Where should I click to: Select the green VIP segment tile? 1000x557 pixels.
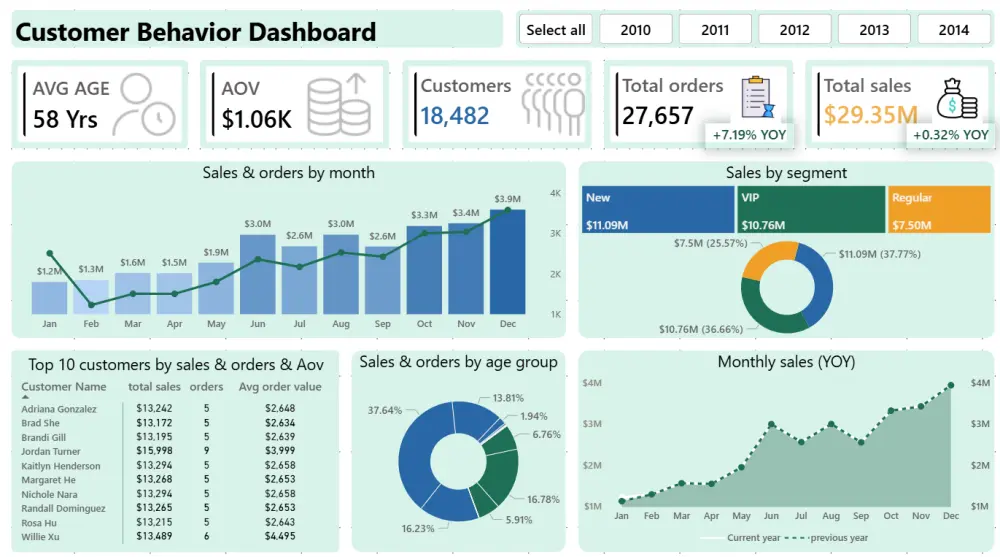(x=811, y=209)
